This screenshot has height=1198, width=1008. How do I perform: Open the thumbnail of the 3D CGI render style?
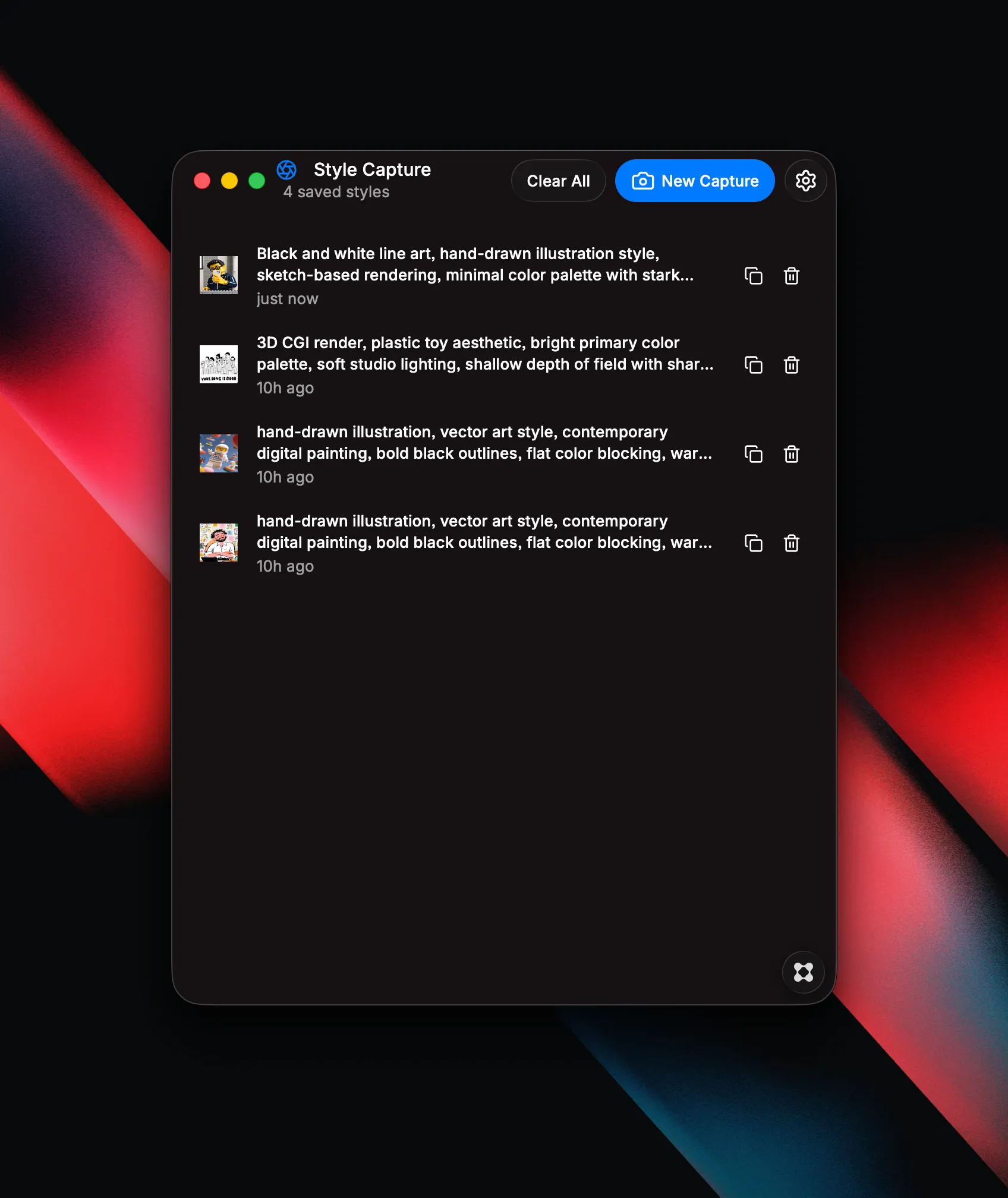219,364
